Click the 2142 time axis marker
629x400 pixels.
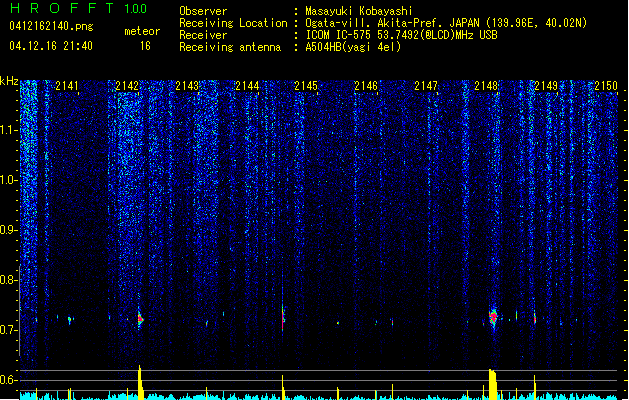tap(127, 86)
